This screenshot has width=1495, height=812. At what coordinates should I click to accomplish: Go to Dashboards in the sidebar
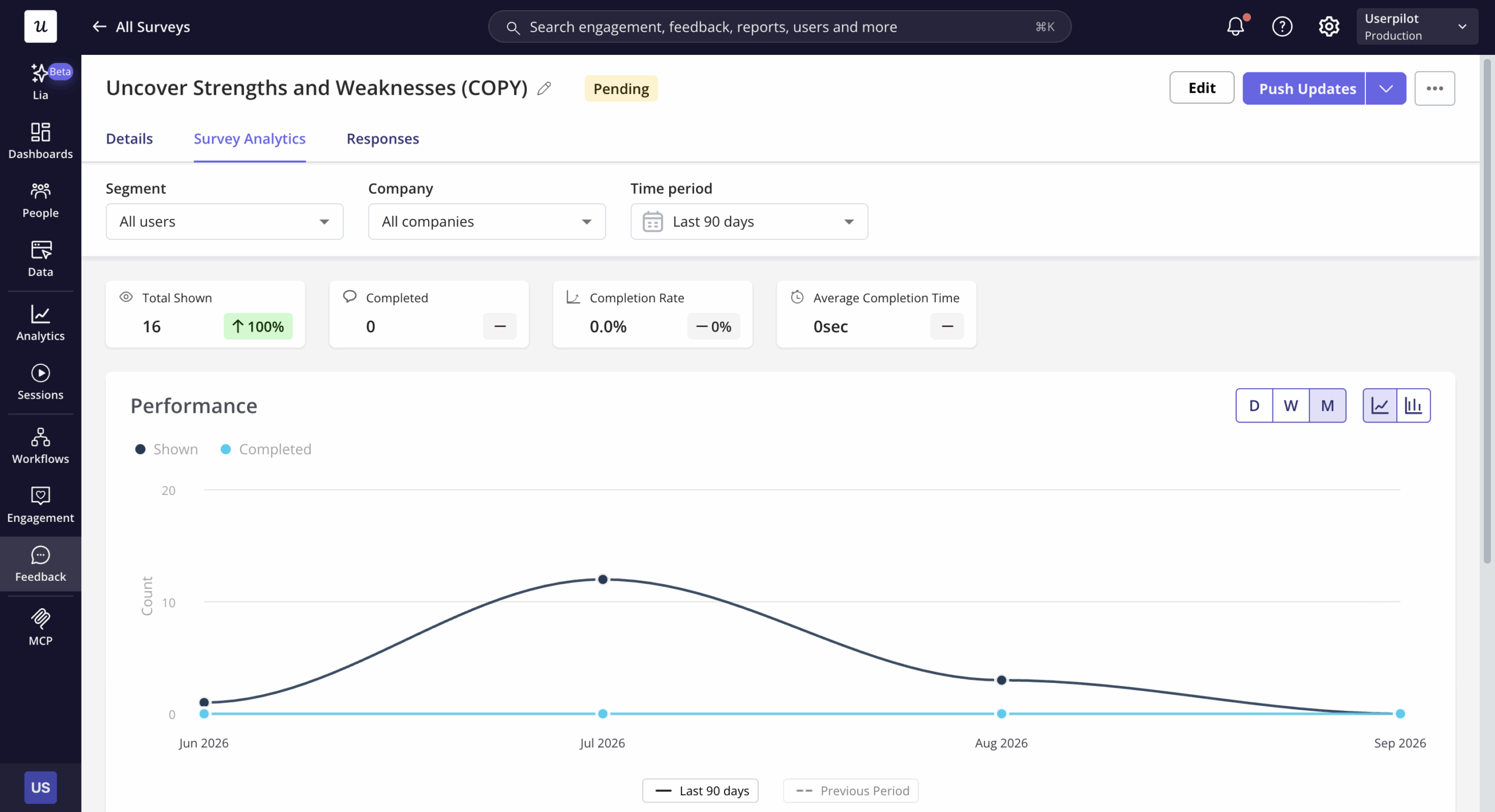tap(40, 141)
